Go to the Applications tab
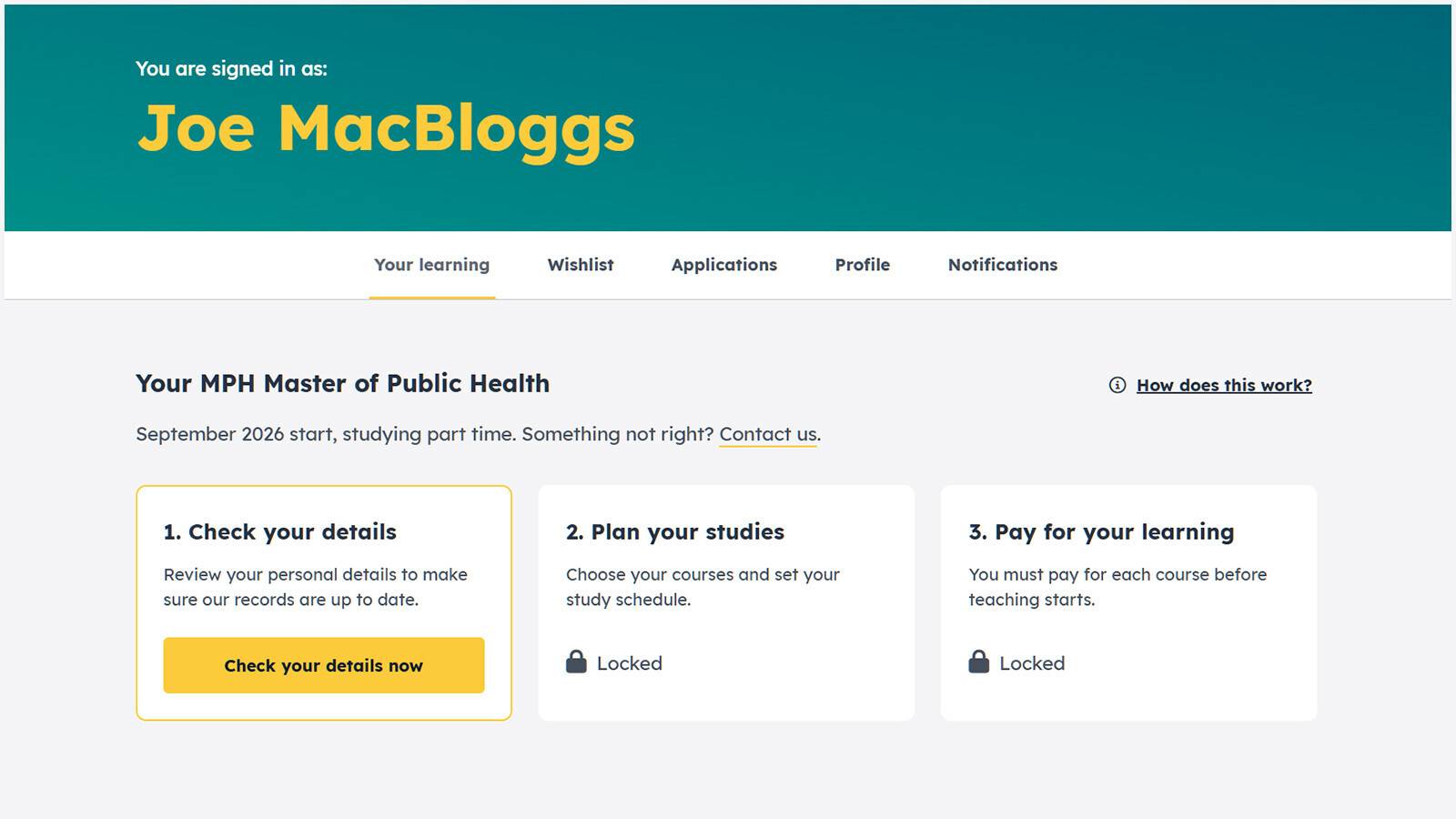Screen dimensions: 1456x819 click(x=724, y=265)
